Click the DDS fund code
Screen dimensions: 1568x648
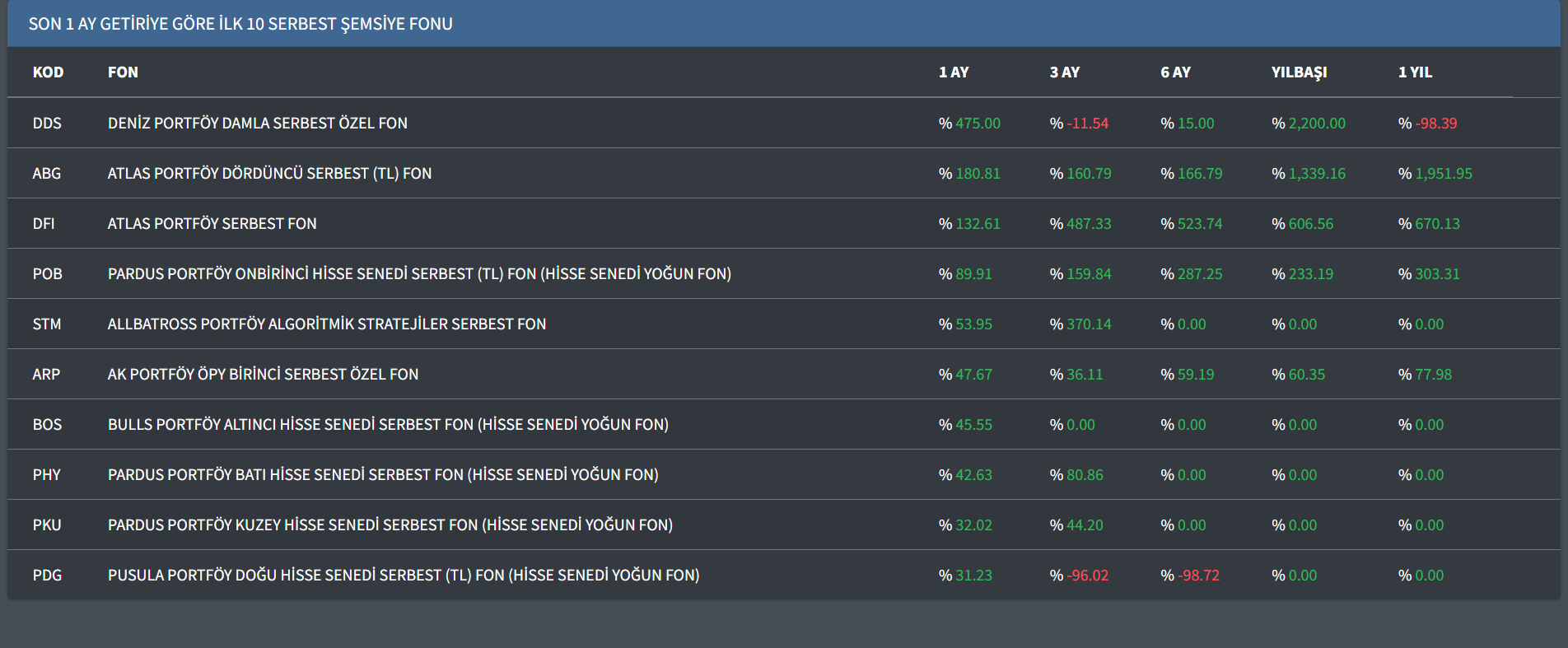[x=47, y=124]
